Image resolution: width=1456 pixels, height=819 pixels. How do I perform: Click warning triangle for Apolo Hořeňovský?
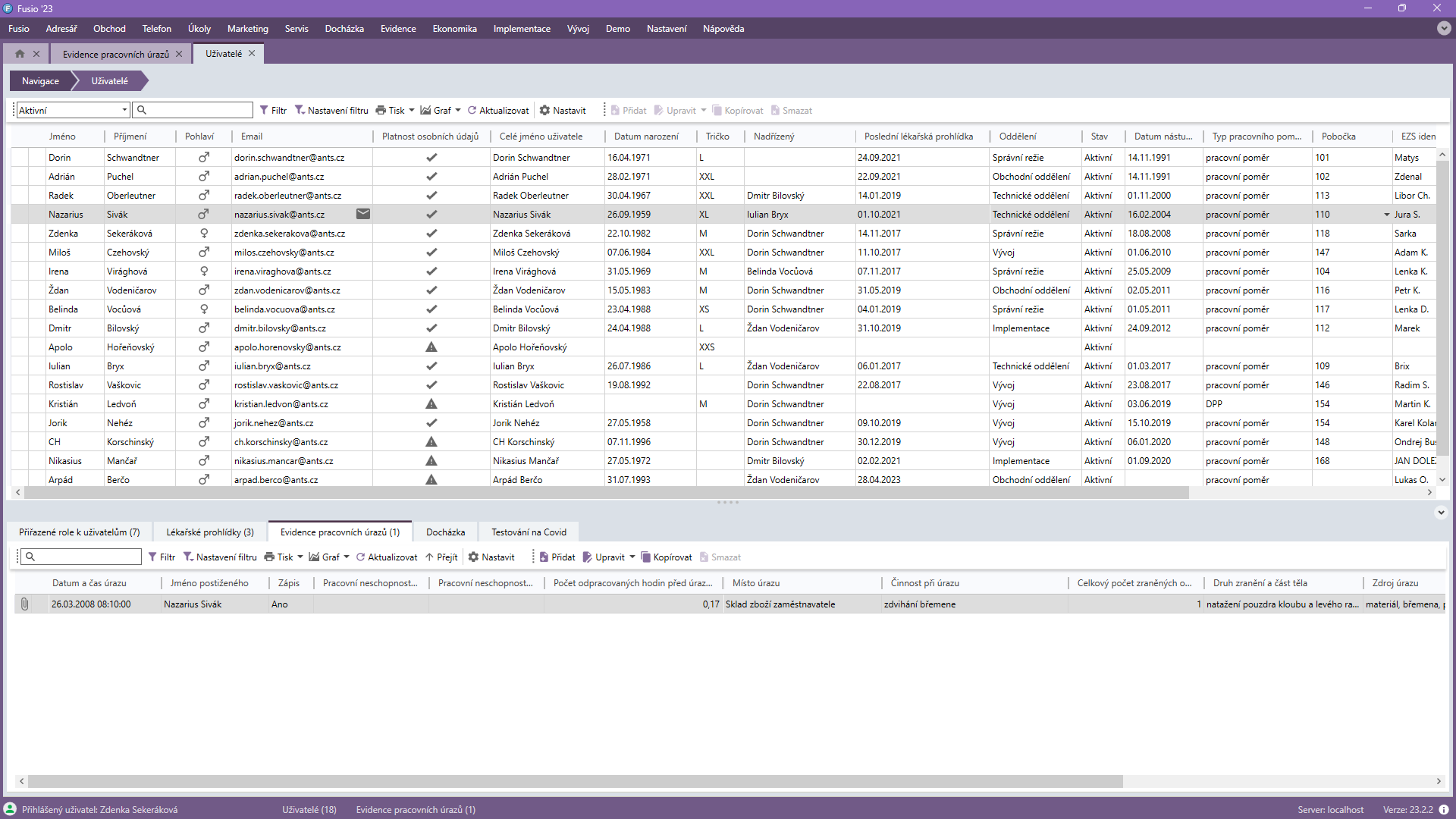point(431,347)
